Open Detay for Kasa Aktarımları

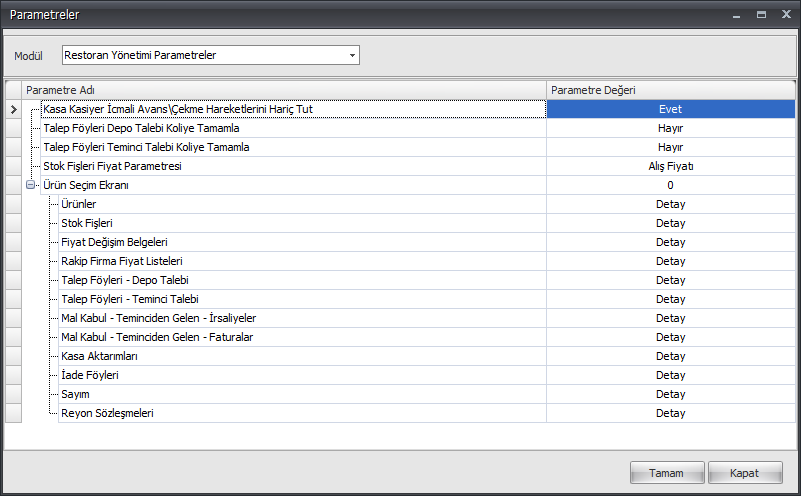pos(670,356)
